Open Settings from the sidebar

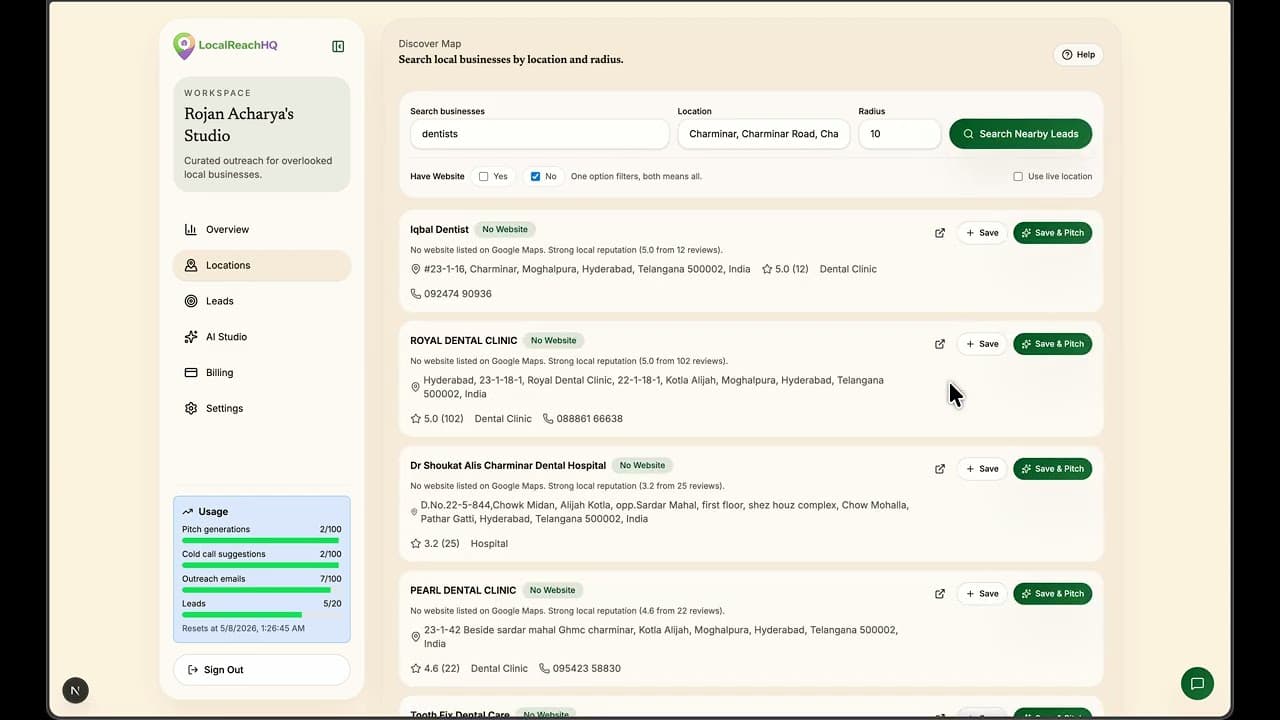pos(224,408)
